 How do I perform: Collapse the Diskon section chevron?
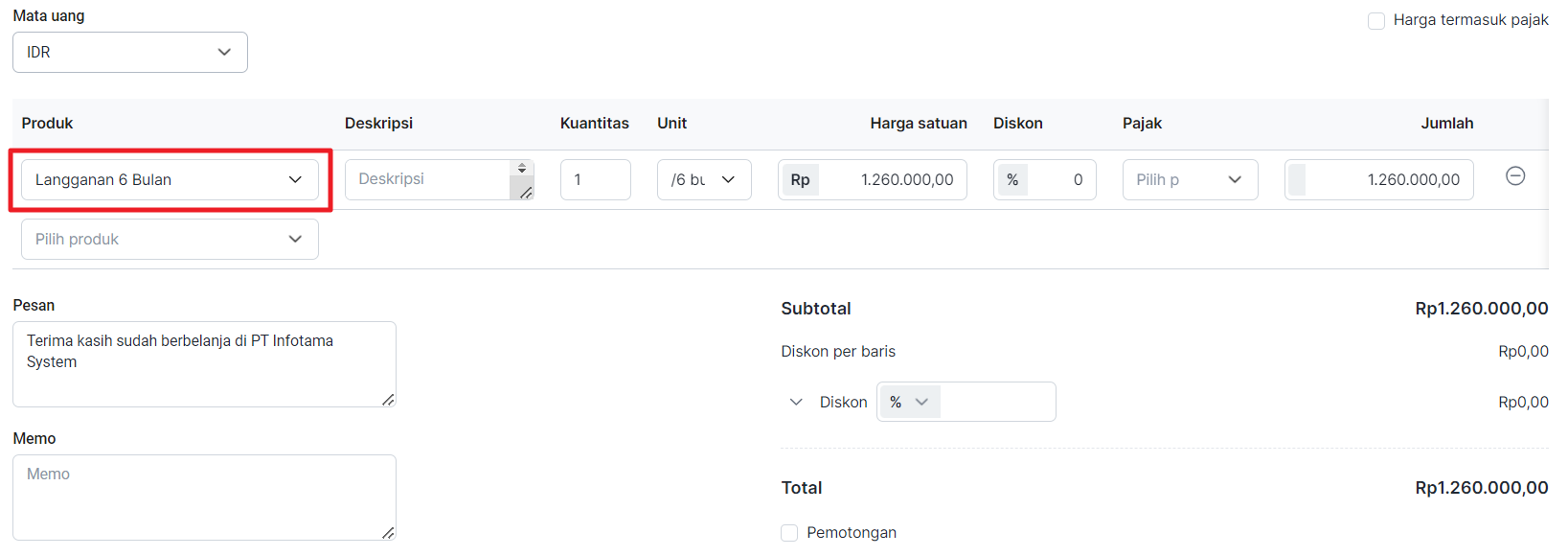tap(796, 403)
